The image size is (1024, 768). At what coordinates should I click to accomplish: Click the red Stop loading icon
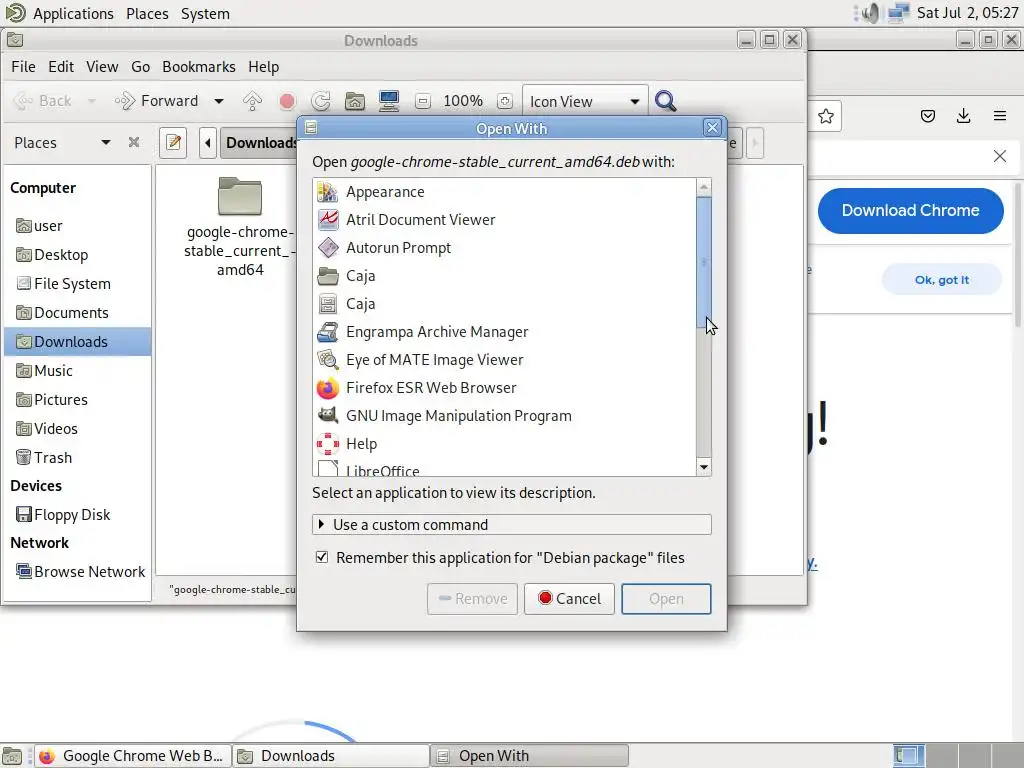click(287, 101)
